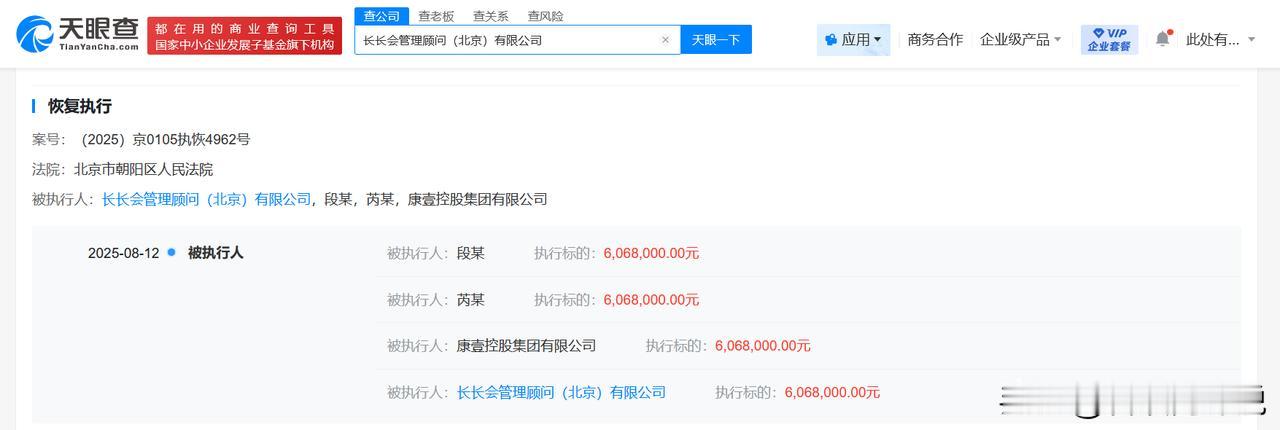This screenshot has height=430, width=1280.
Task: Select court name 北京市朝阳区人民法院
Action: (x=143, y=169)
